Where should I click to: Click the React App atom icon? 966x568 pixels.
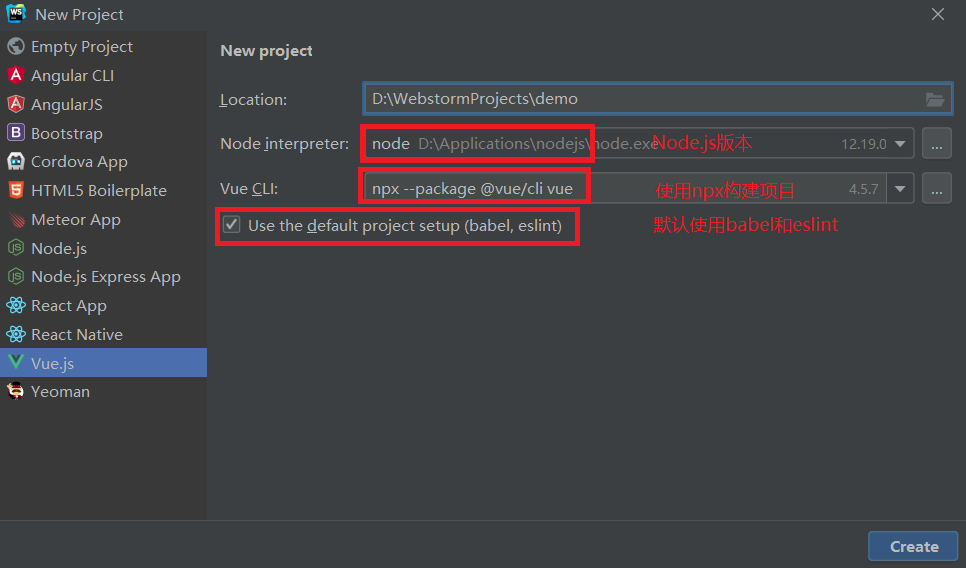click(x=15, y=306)
